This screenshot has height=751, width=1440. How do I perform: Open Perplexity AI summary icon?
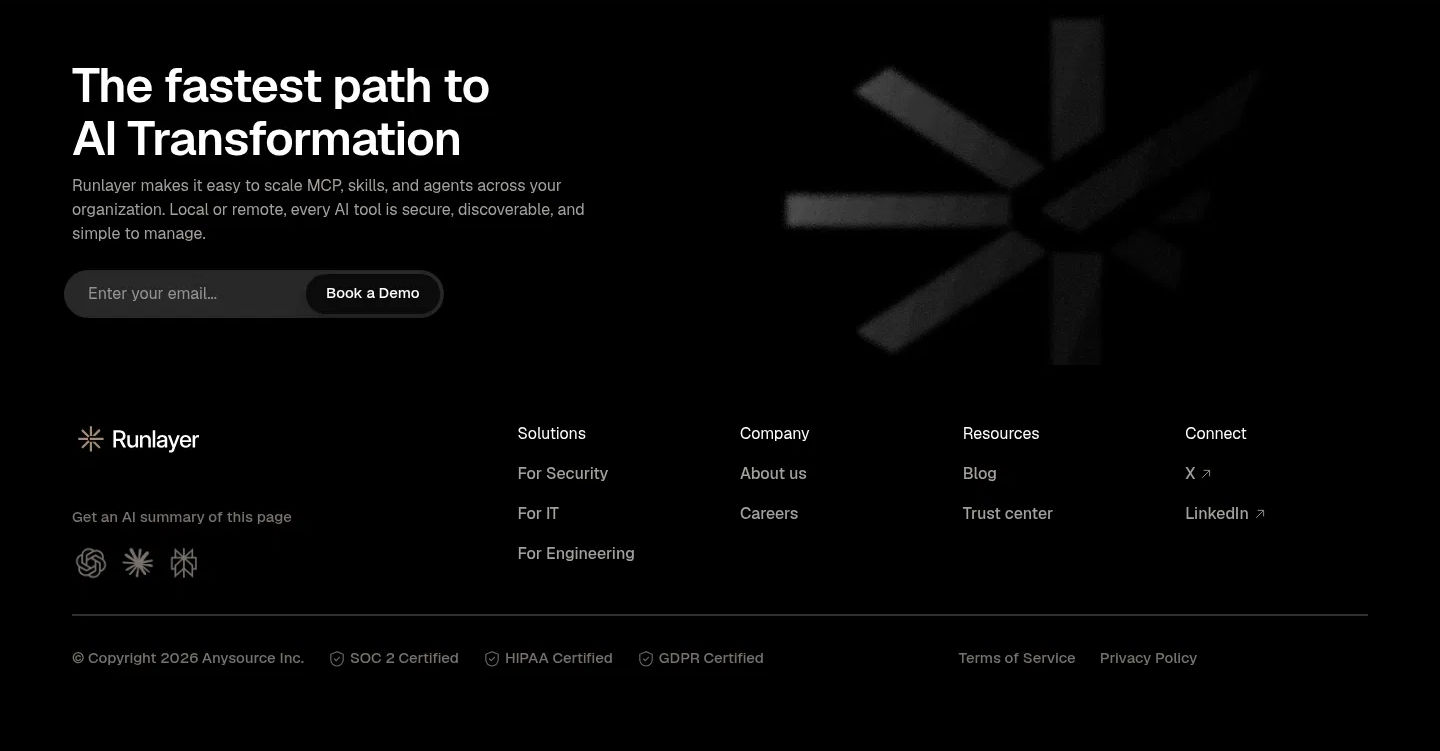184,563
